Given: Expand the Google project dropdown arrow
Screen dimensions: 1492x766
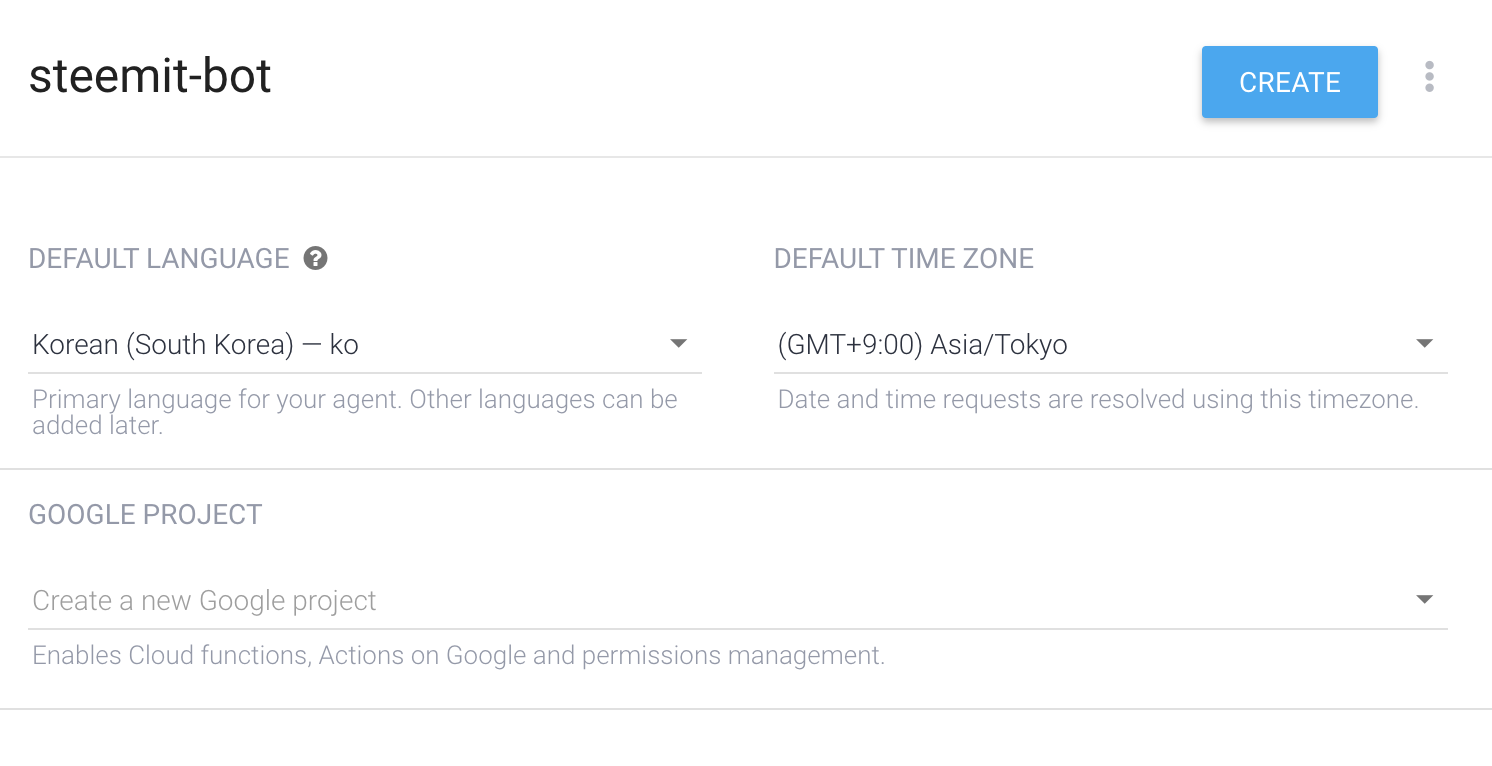Looking at the screenshot, I should (x=1424, y=600).
